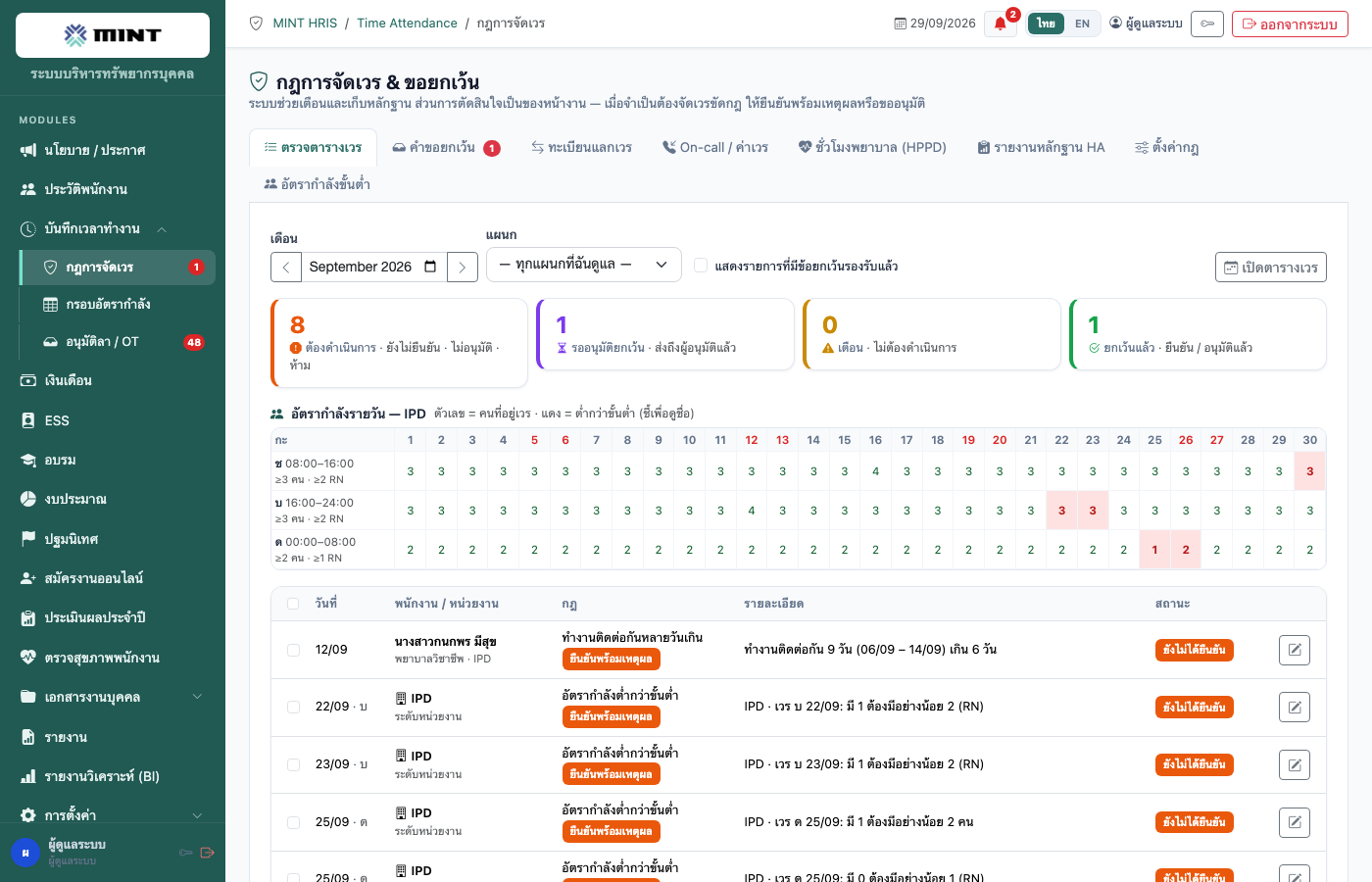Screen dimensions: 1372x882
Task: Click the logout button in top bar
Action: tap(1290, 24)
